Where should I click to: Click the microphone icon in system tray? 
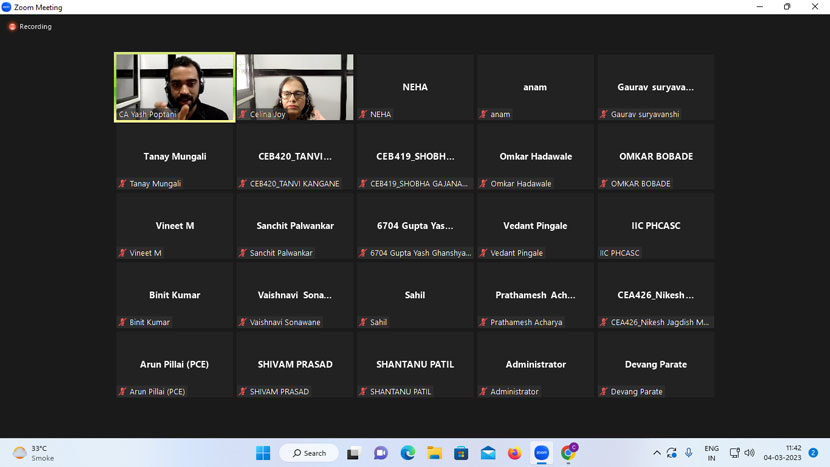[689, 453]
